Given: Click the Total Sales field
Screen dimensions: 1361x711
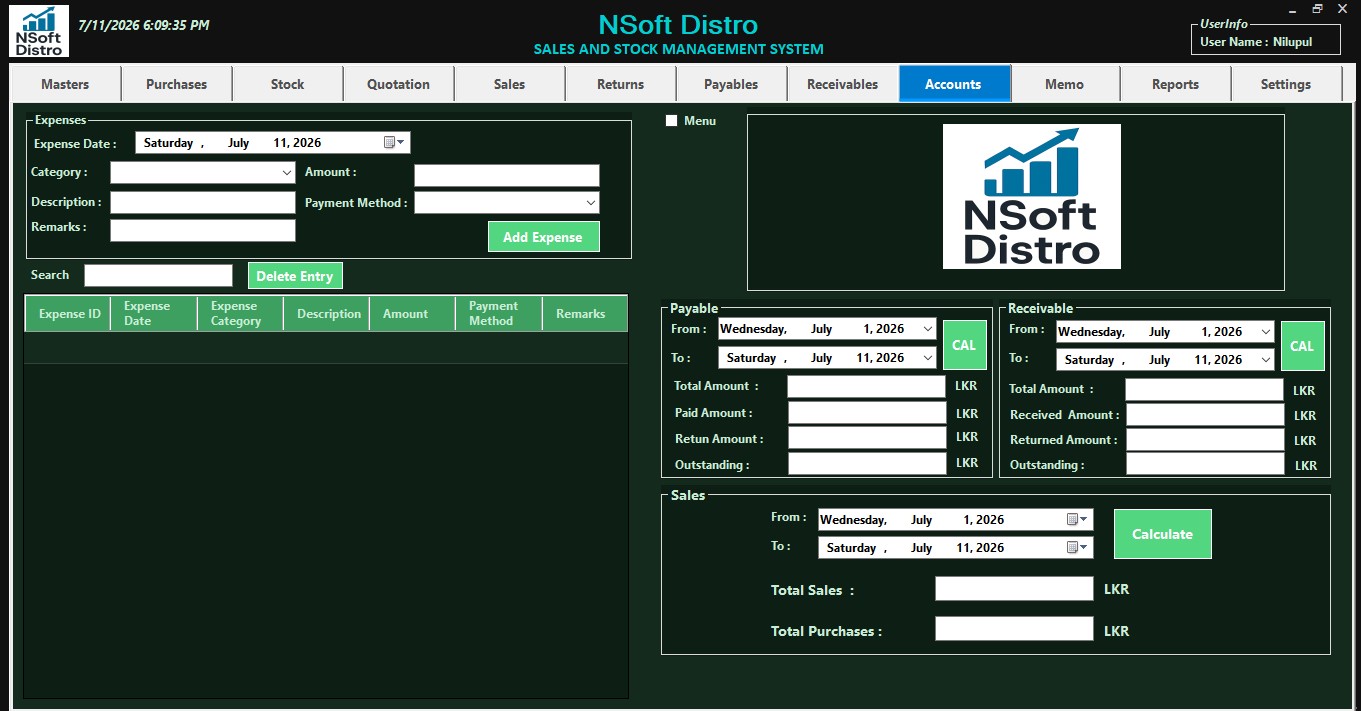Looking at the screenshot, I should [1014, 589].
